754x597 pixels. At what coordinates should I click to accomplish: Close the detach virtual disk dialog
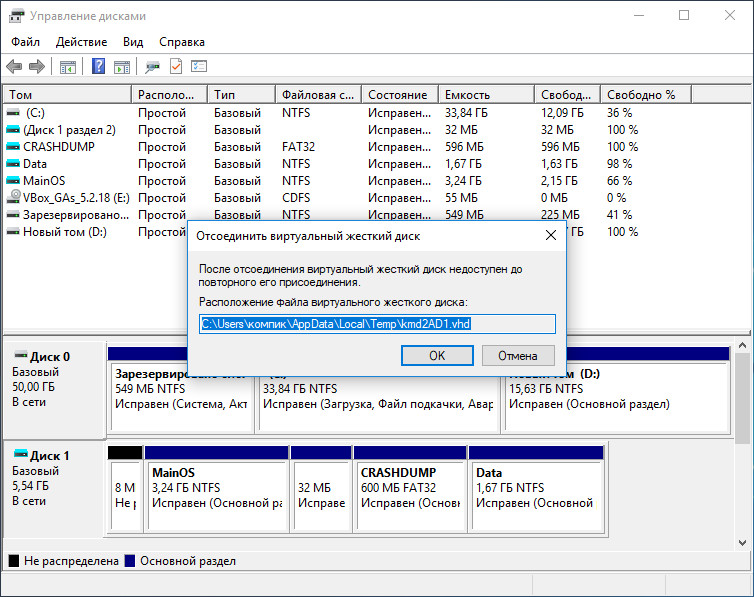point(550,236)
